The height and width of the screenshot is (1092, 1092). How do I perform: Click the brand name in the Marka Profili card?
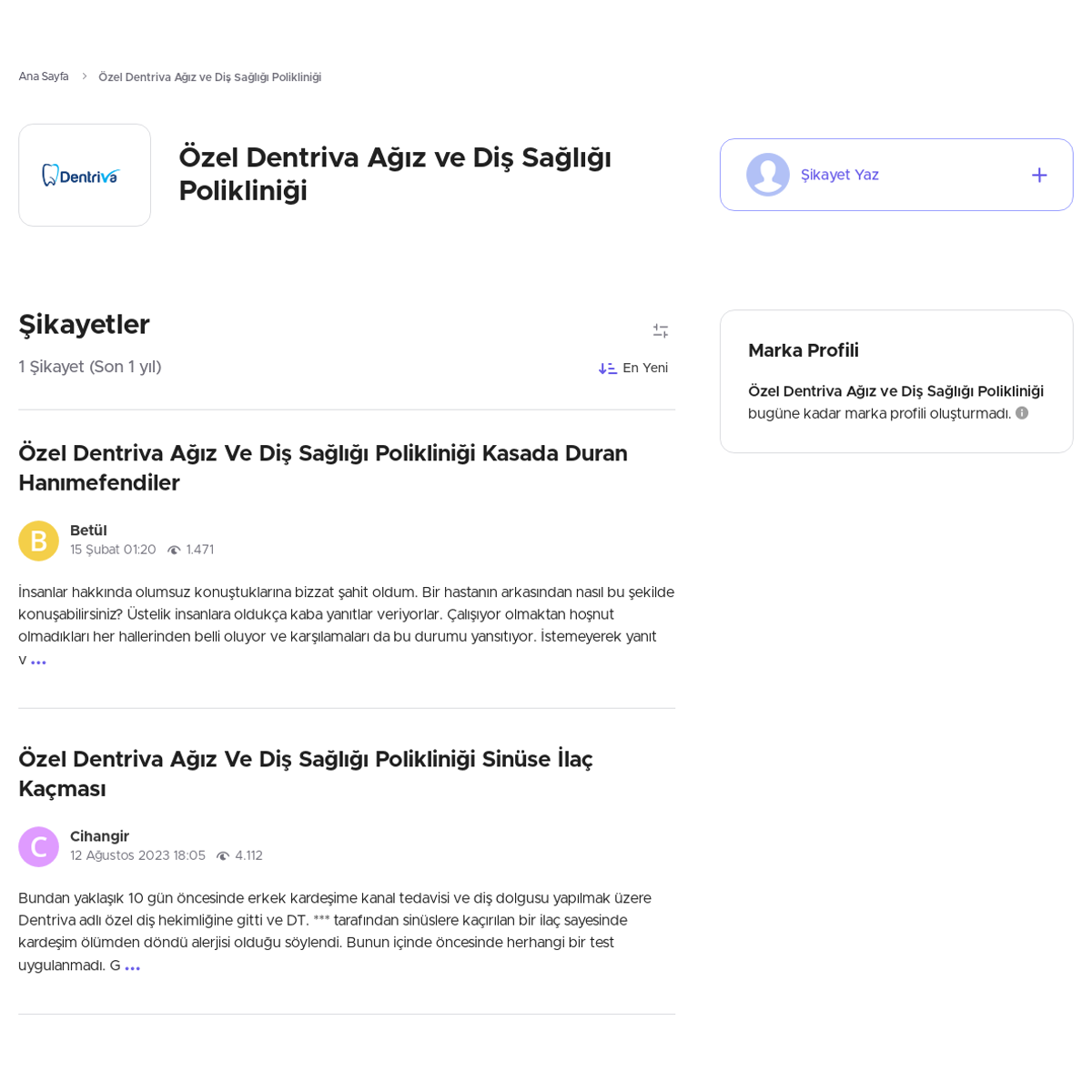click(x=895, y=391)
